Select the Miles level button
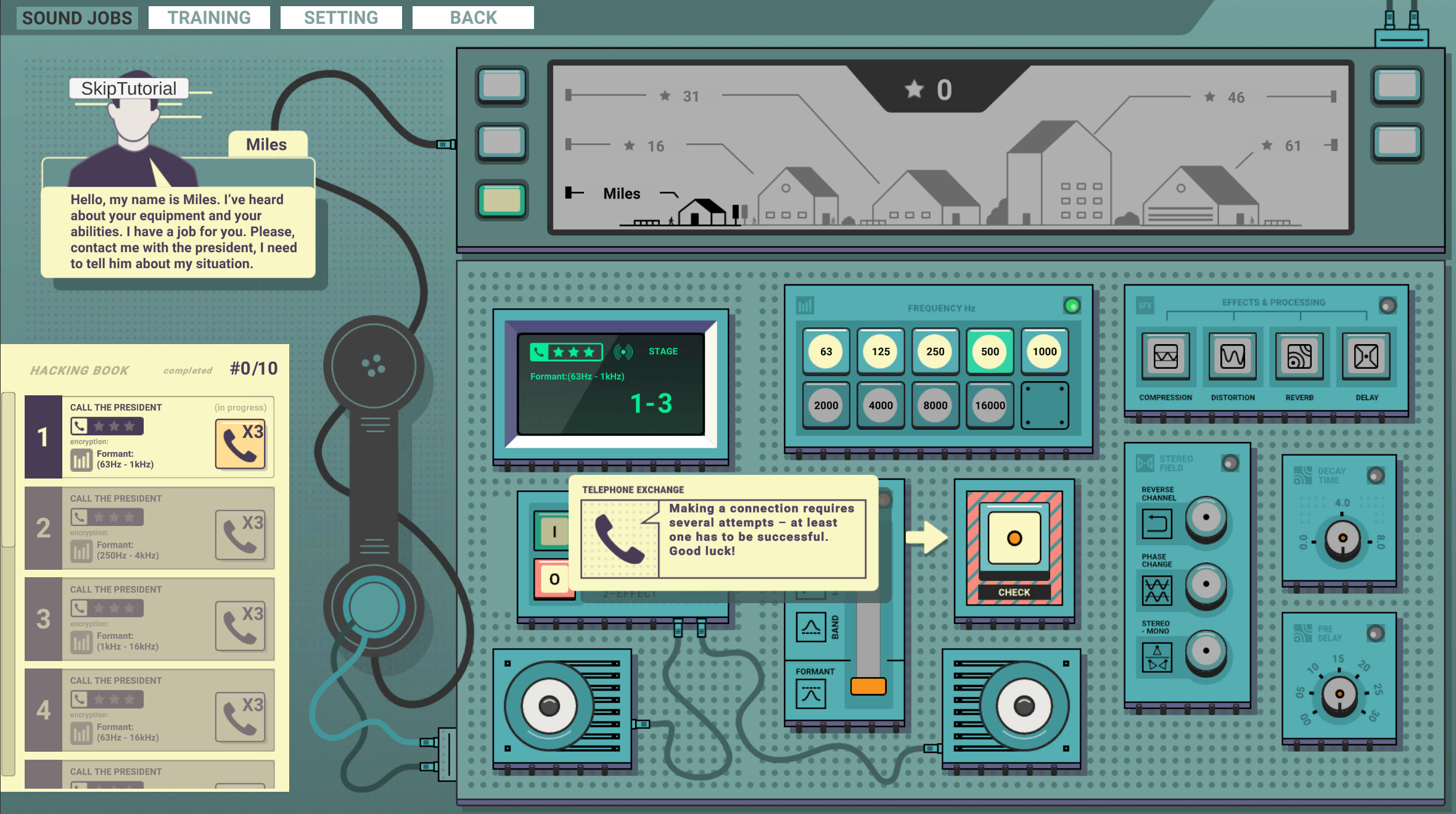The height and width of the screenshot is (814, 1456). (502, 200)
